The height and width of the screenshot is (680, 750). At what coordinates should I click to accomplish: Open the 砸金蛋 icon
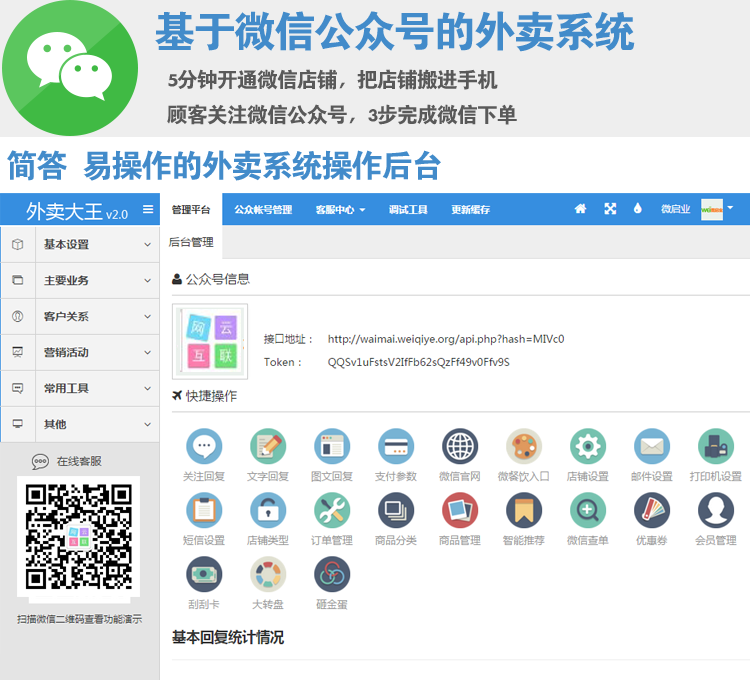tap(332, 574)
